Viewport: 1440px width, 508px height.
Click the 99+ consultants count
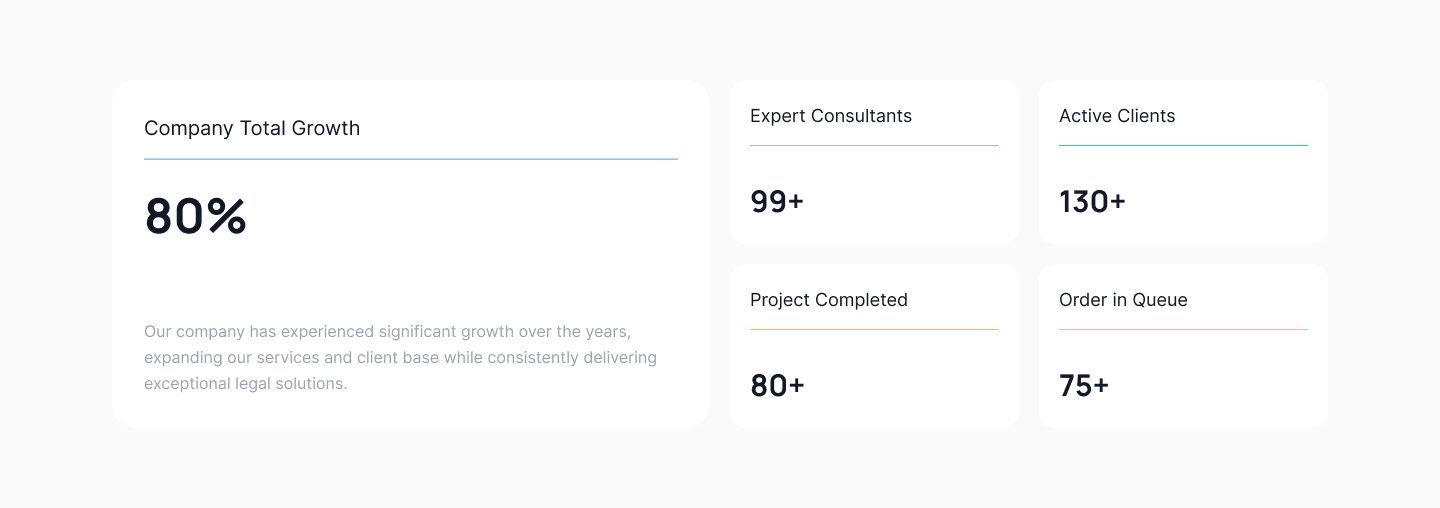click(x=777, y=202)
